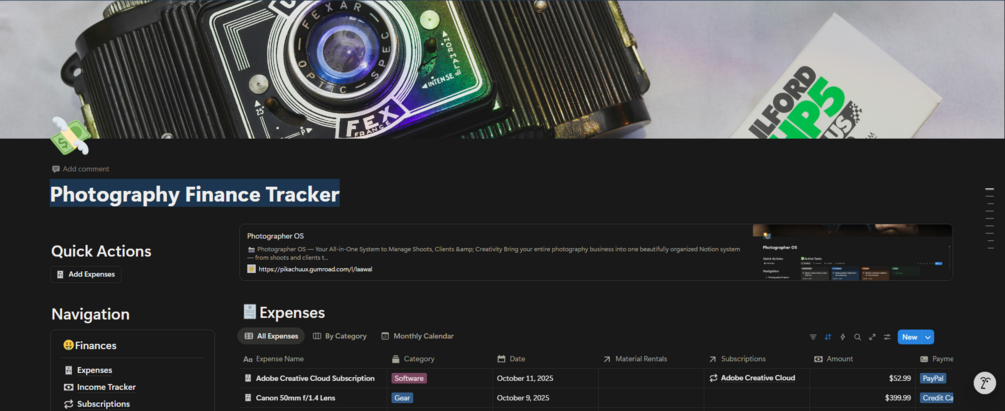
Task: Open automations lightning bolt icon
Action: coord(842,337)
